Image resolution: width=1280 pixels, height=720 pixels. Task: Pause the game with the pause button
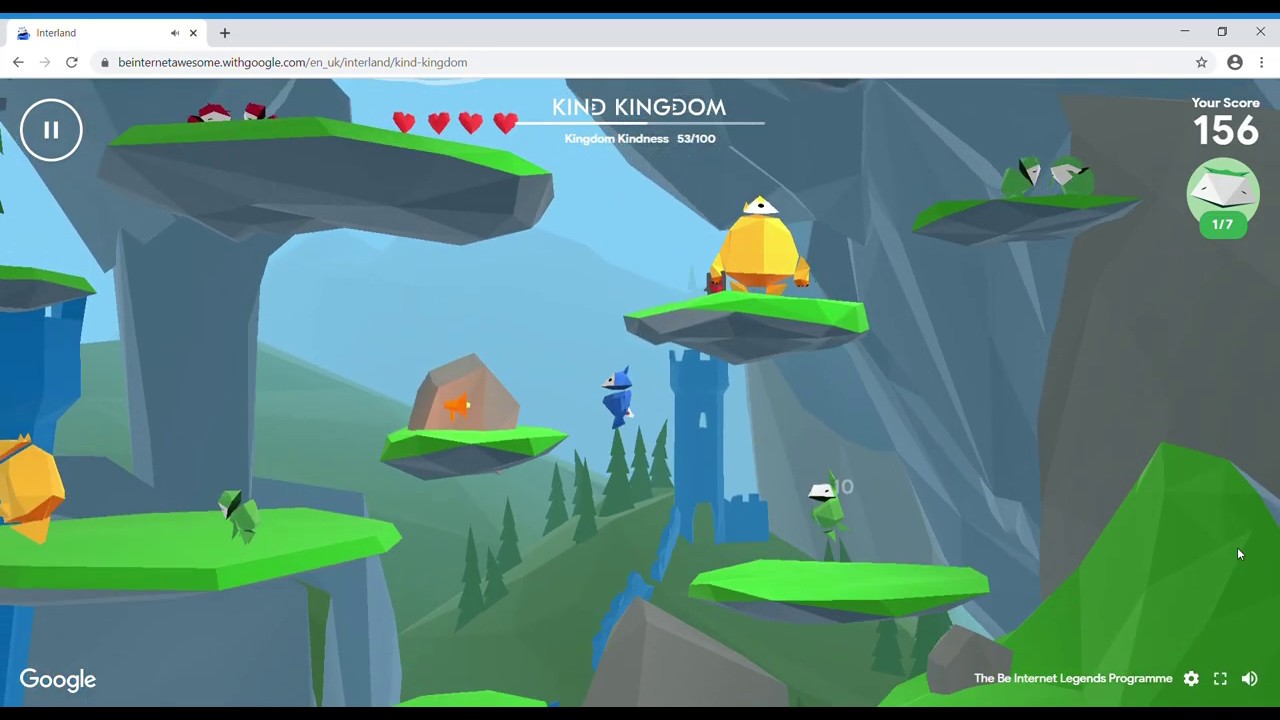coord(51,130)
